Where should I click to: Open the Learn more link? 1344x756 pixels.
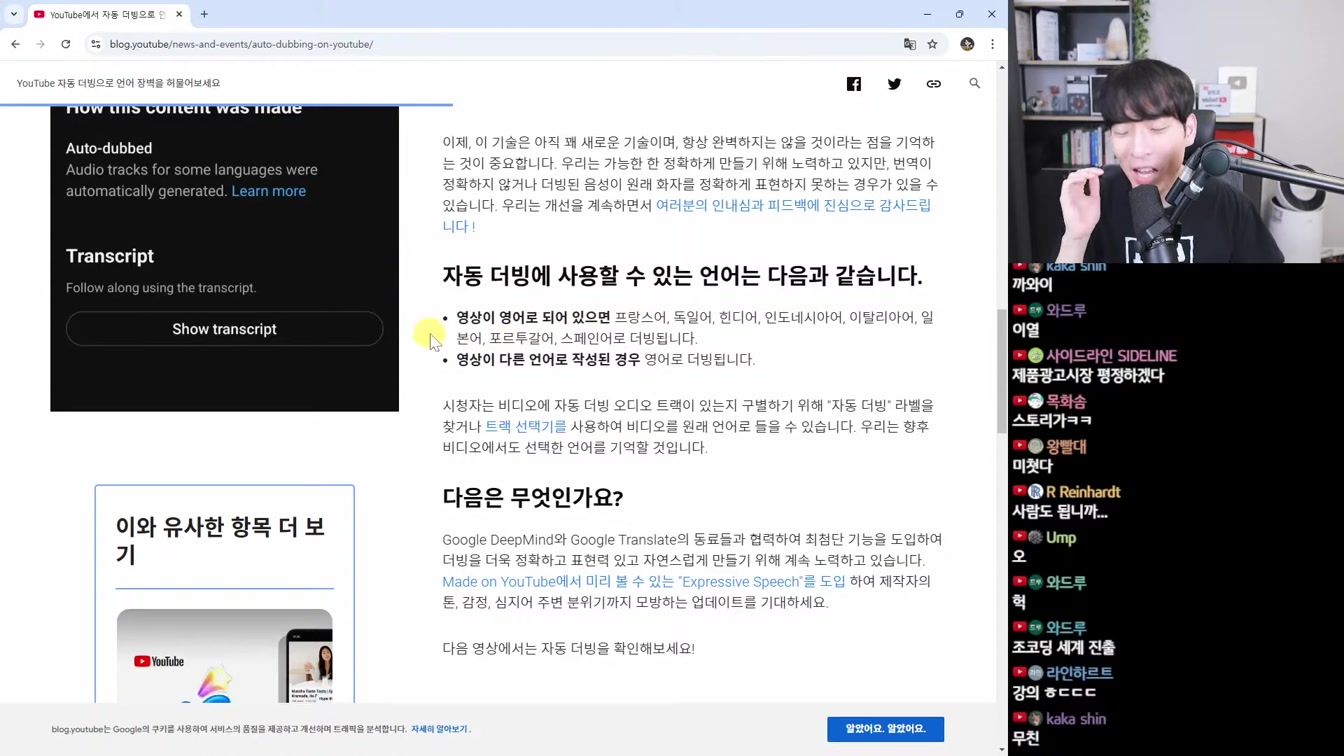pyautogui.click(x=269, y=191)
